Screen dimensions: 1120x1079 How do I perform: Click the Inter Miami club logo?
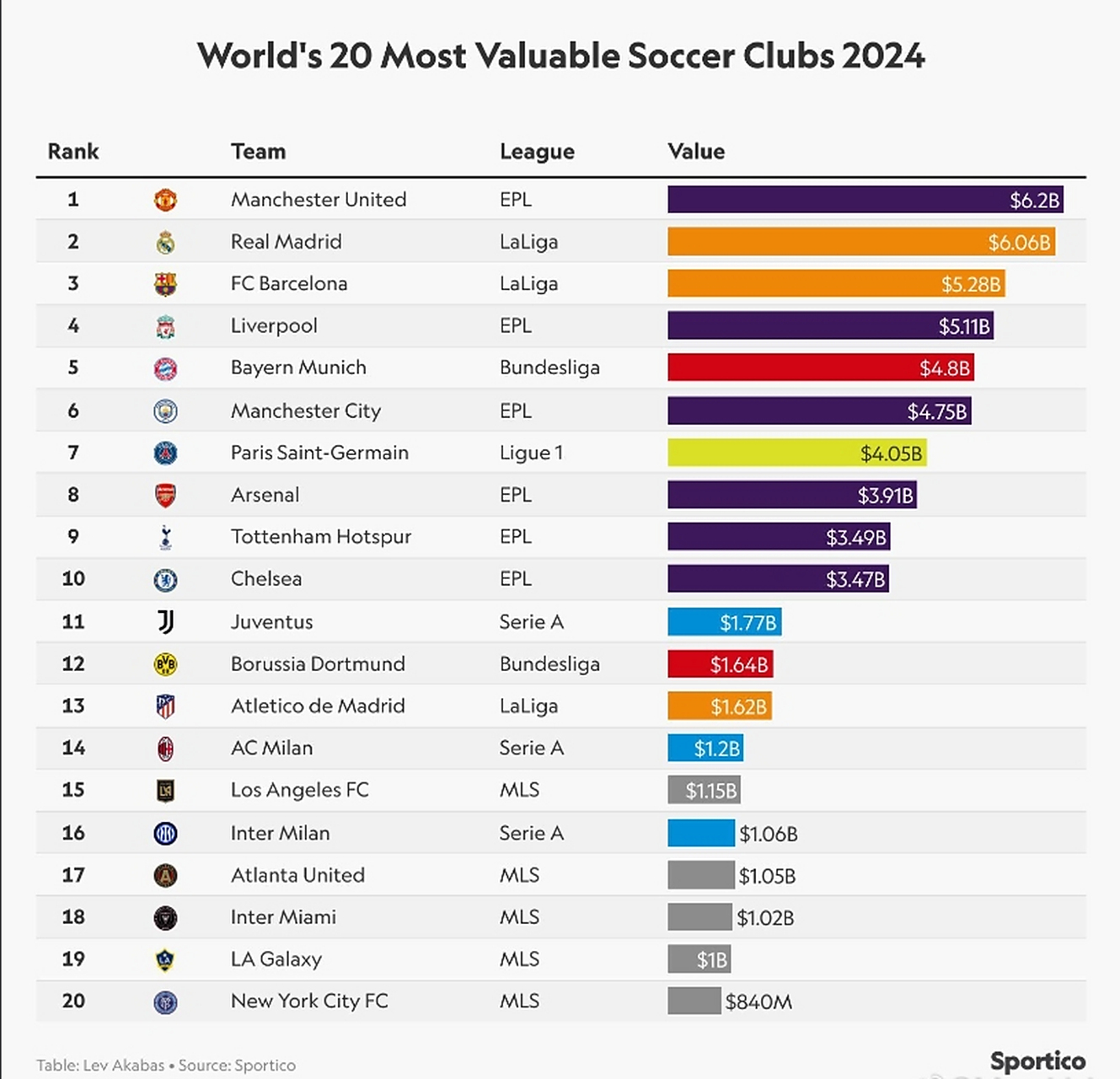165,917
